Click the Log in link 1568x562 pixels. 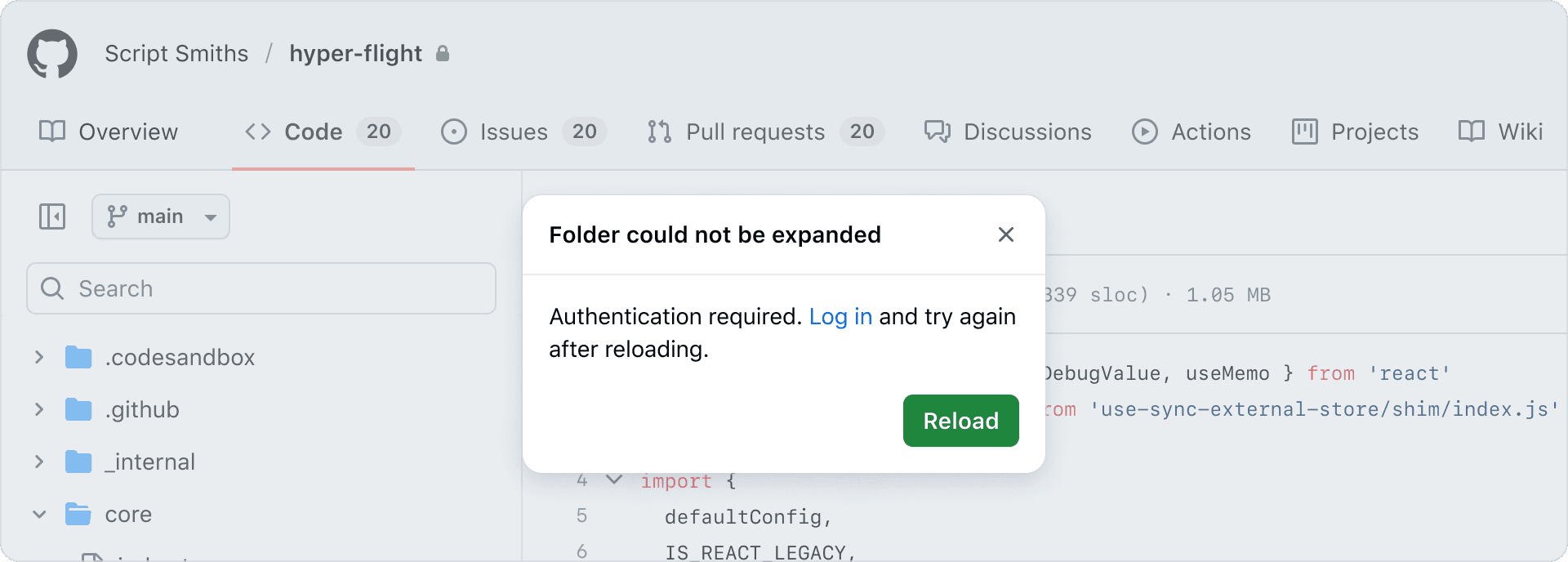[x=840, y=316]
